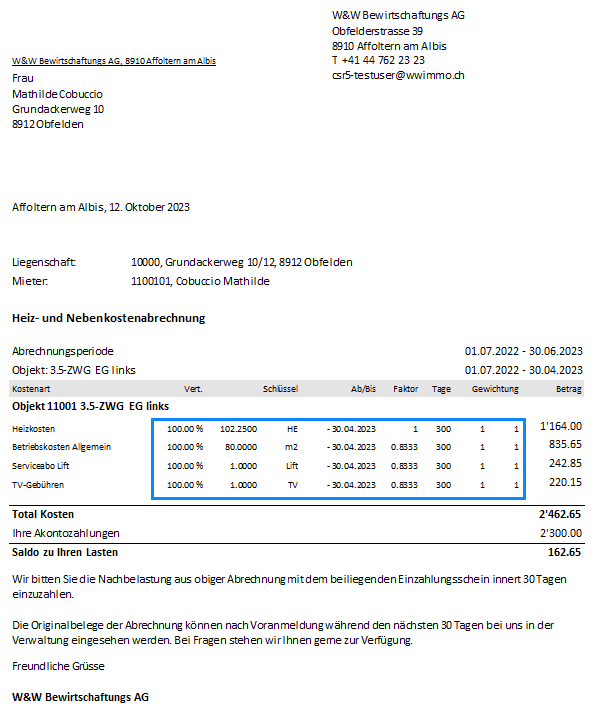Click the 'Betriebskosten Allgemein' row label
The width and height of the screenshot is (594, 706).
(x=61, y=447)
